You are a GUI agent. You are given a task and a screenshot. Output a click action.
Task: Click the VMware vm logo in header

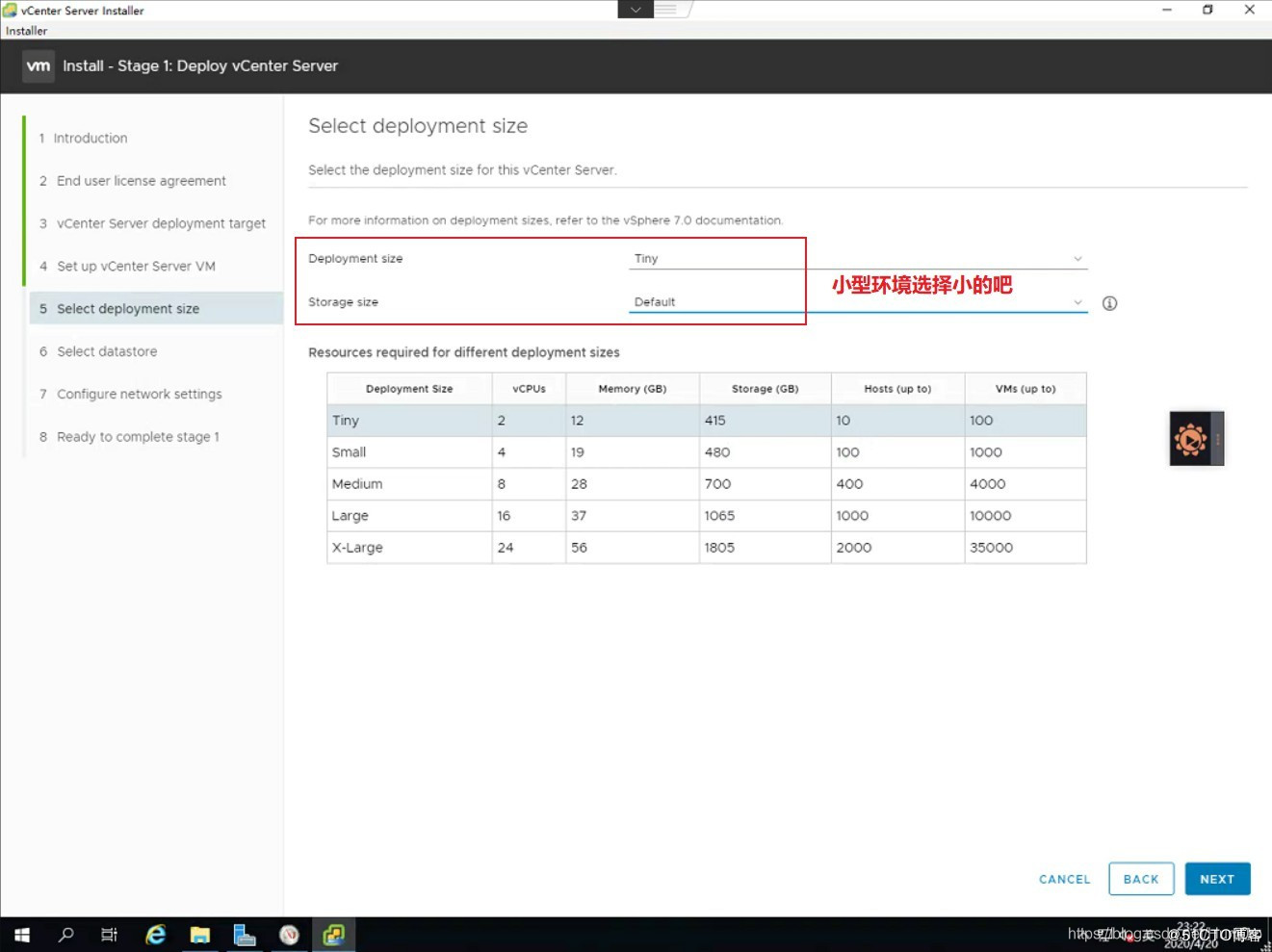coord(39,66)
